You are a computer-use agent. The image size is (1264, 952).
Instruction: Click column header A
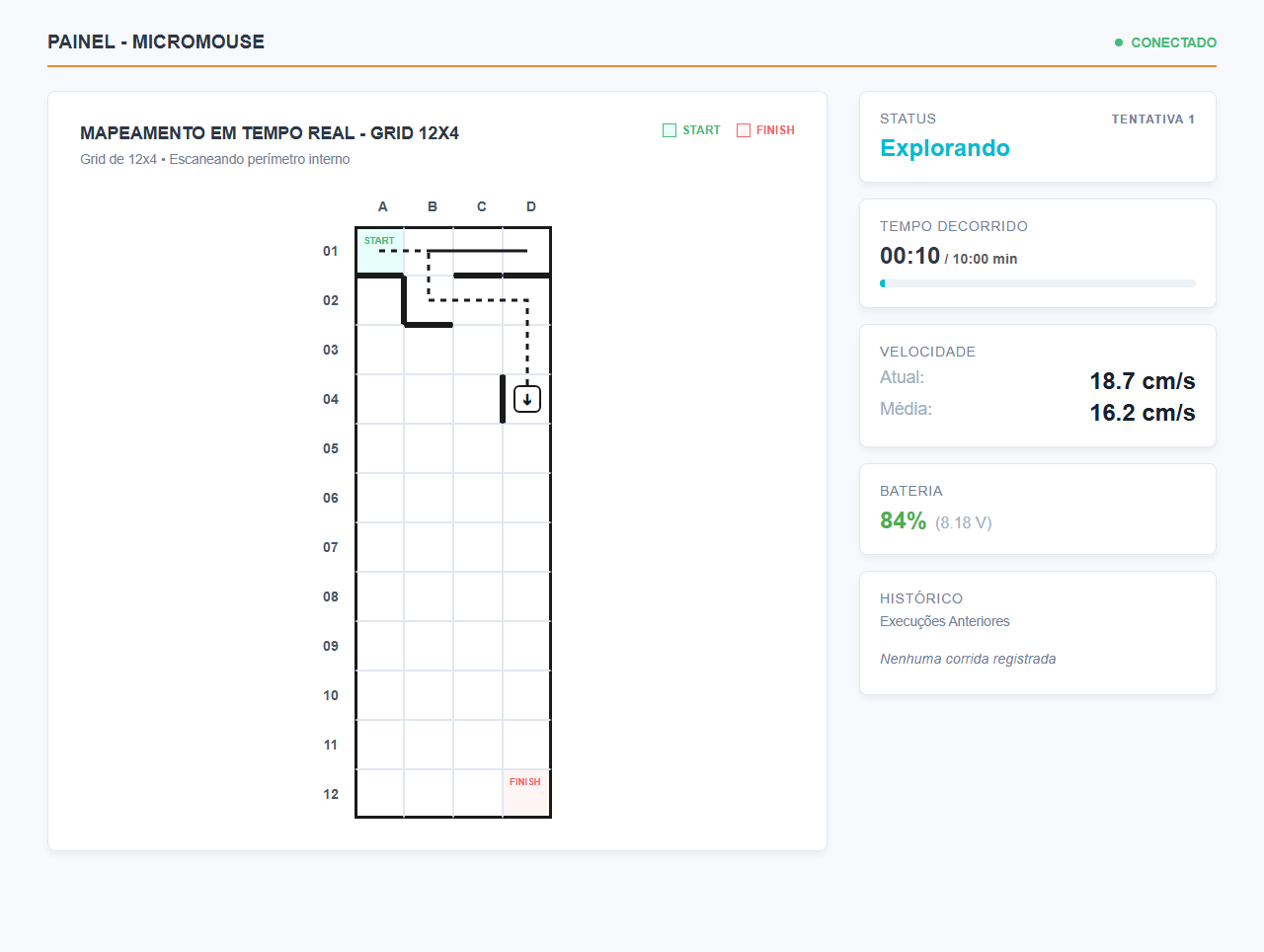383,206
